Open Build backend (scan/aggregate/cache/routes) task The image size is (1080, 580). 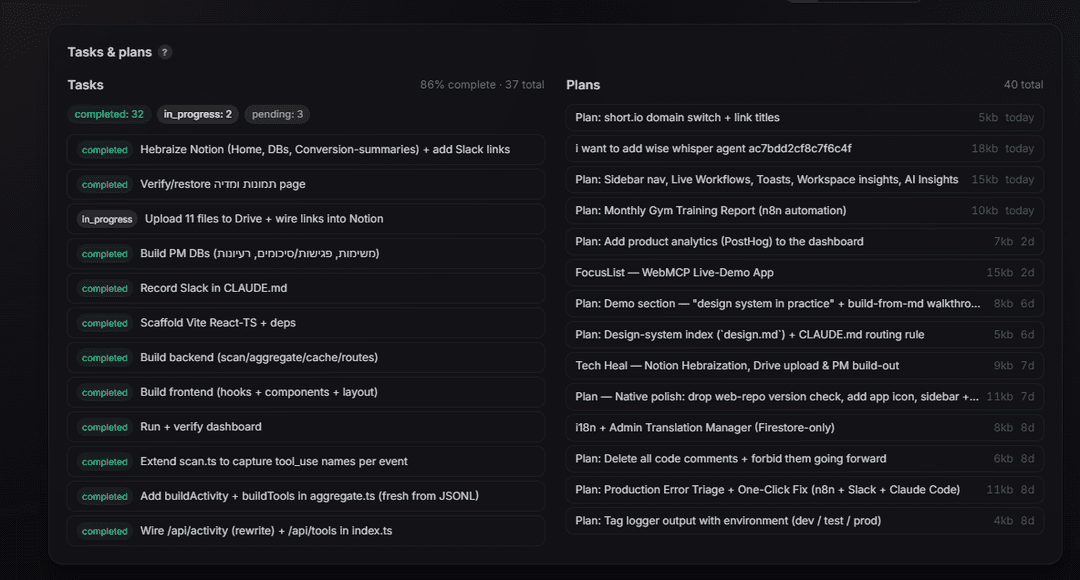(x=306, y=358)
